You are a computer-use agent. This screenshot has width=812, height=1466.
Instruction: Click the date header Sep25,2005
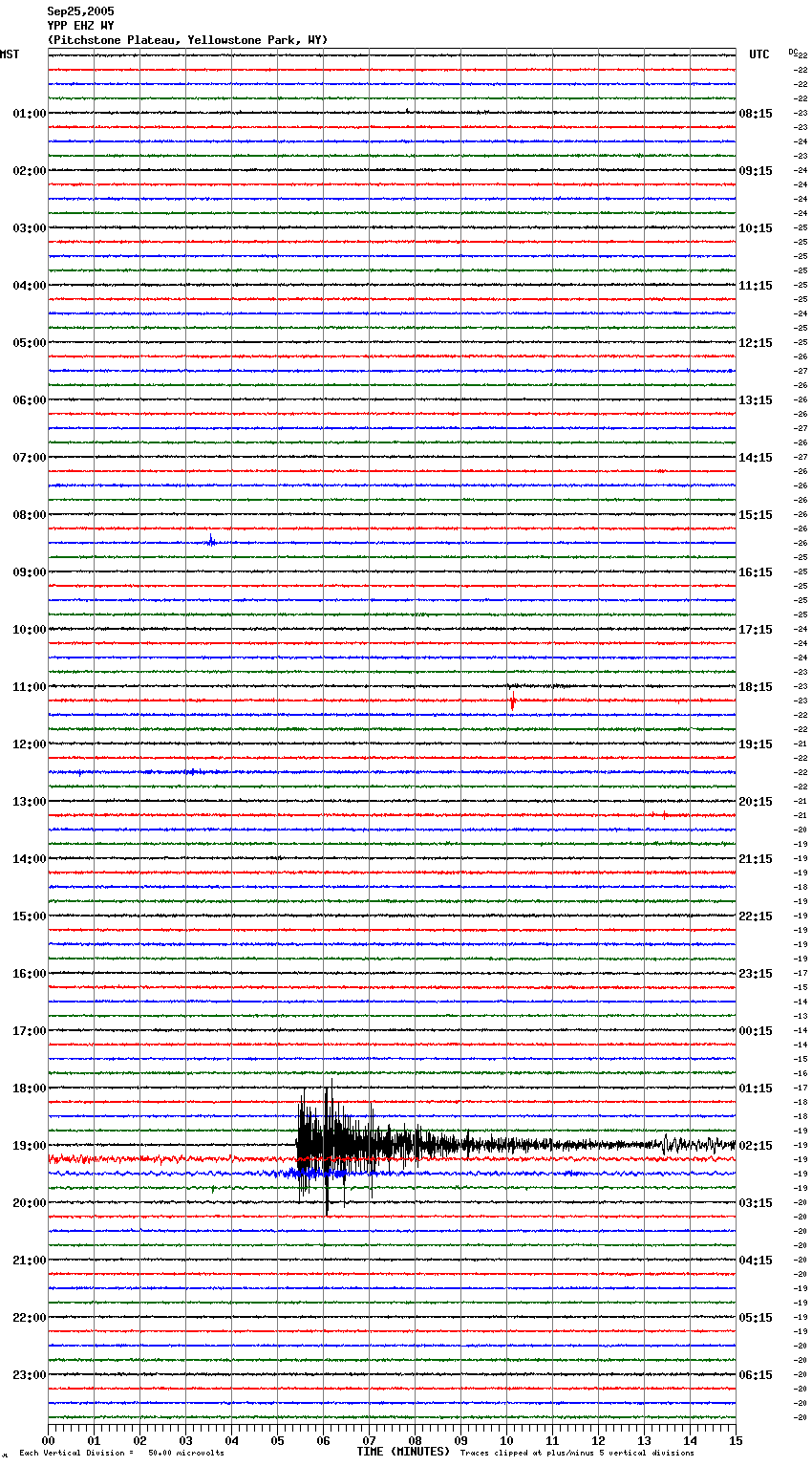tap(80, 11)
